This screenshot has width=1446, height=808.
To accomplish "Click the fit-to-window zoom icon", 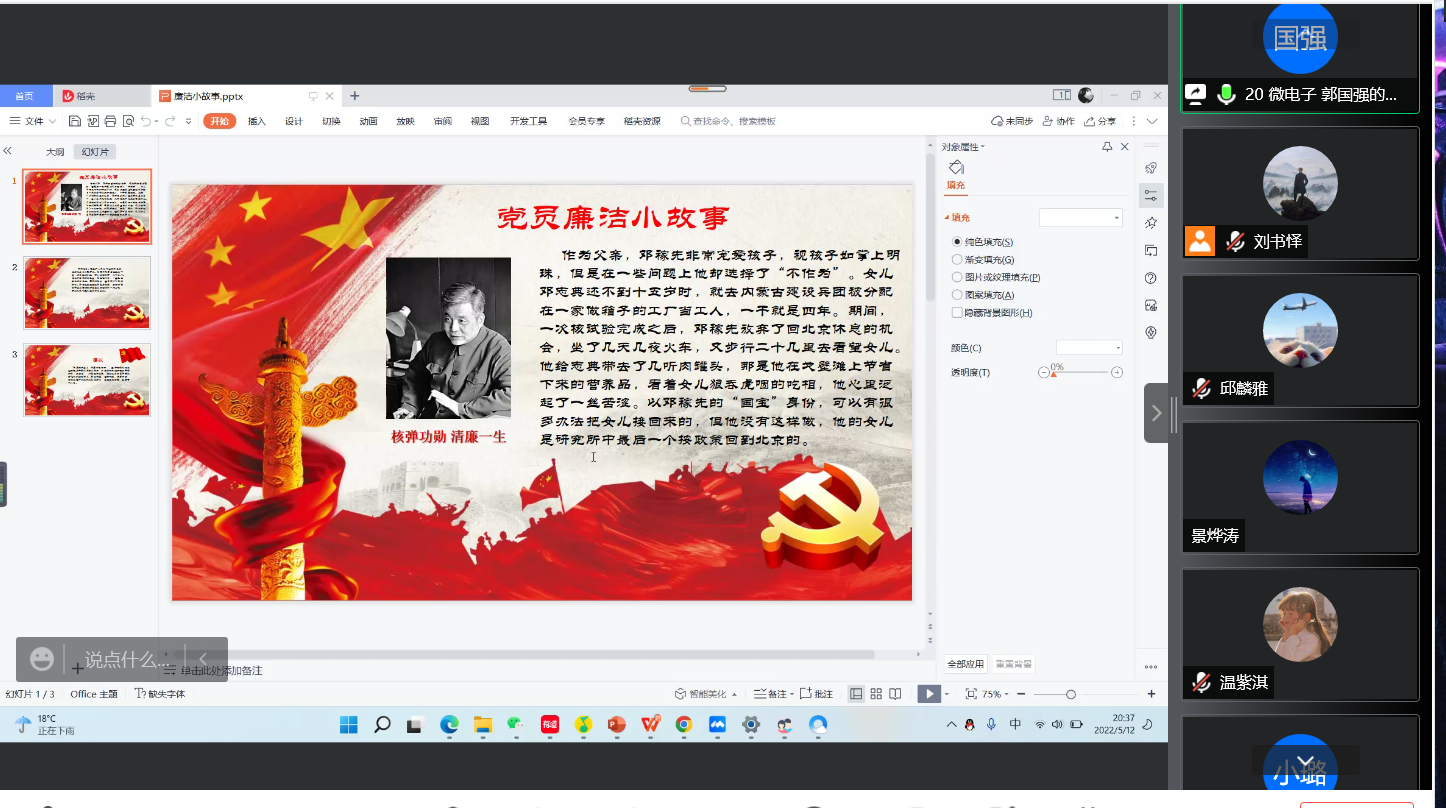I will 970,694.
